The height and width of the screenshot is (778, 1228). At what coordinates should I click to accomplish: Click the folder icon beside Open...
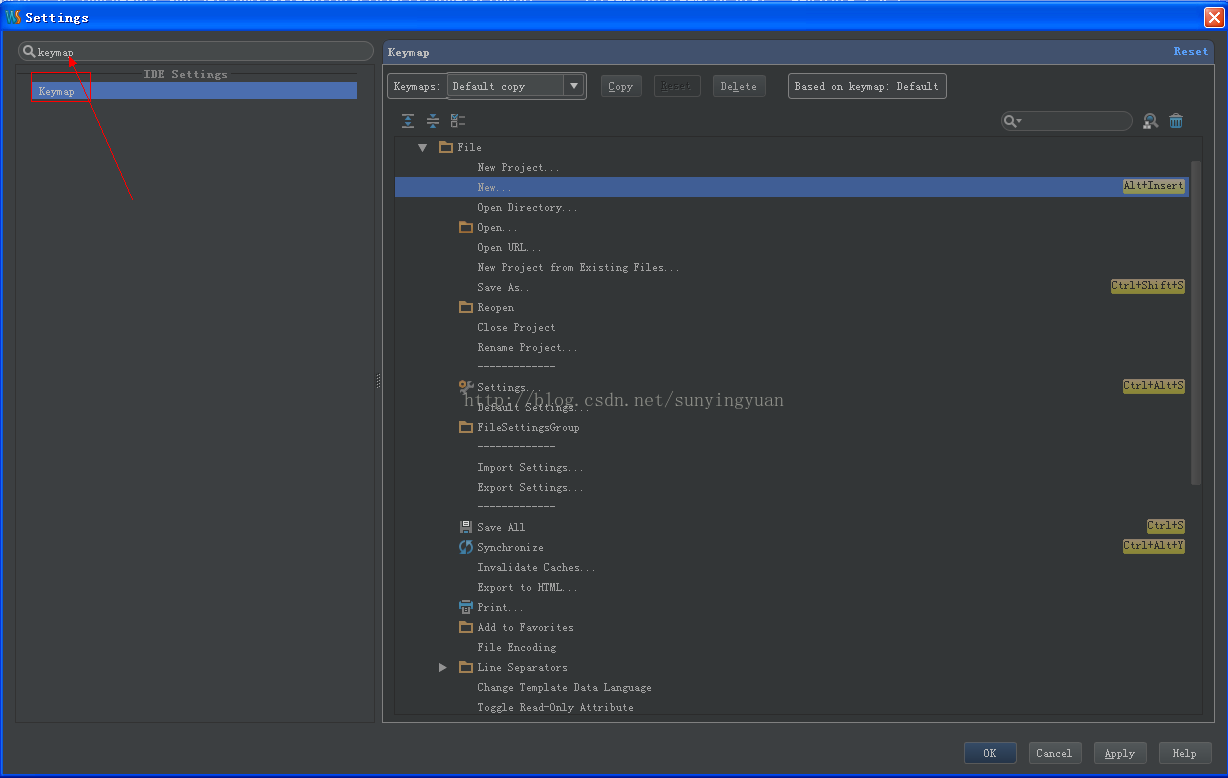coord(466,227)
